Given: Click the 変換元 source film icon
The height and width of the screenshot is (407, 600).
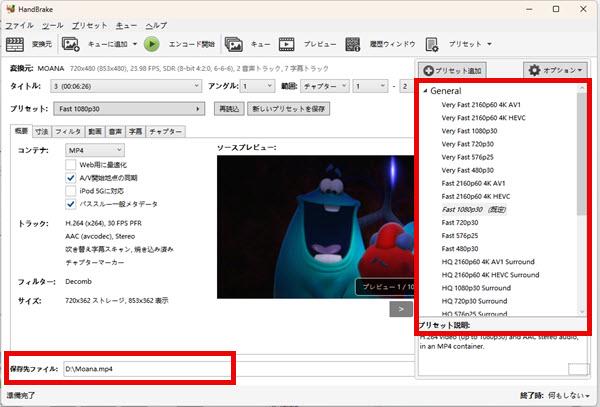Looking at the screenshot, I should point(15,44).
